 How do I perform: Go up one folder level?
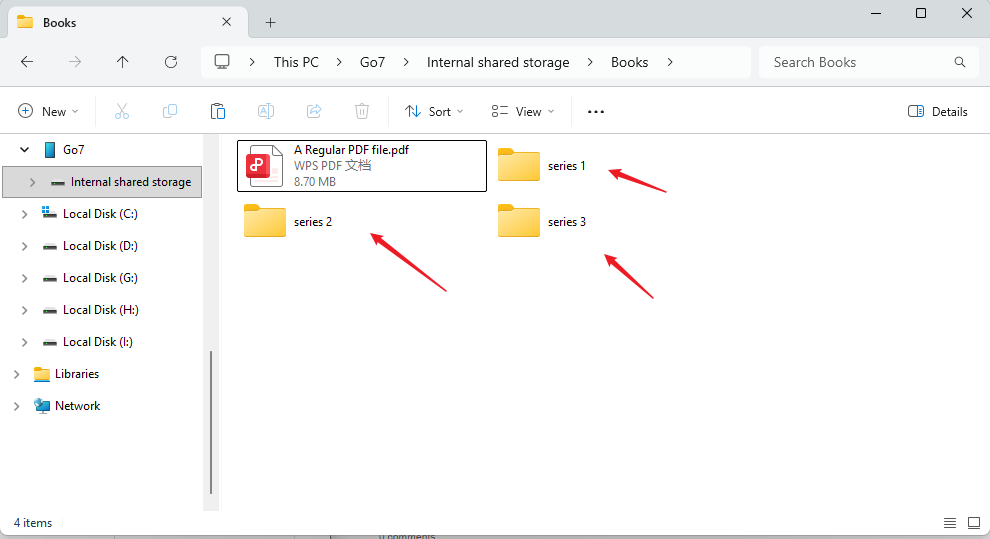(x=123, y=62)
